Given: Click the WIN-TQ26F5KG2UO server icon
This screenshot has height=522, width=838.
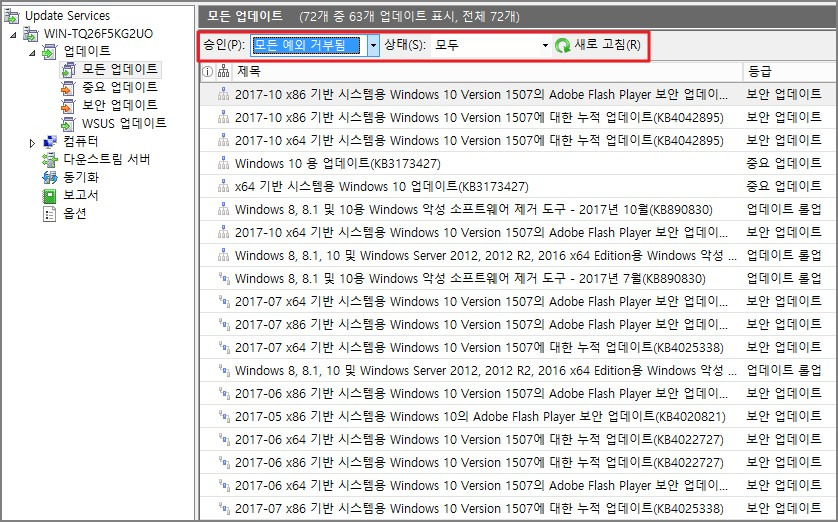Looking at the screenshot, I should [30, 35].
